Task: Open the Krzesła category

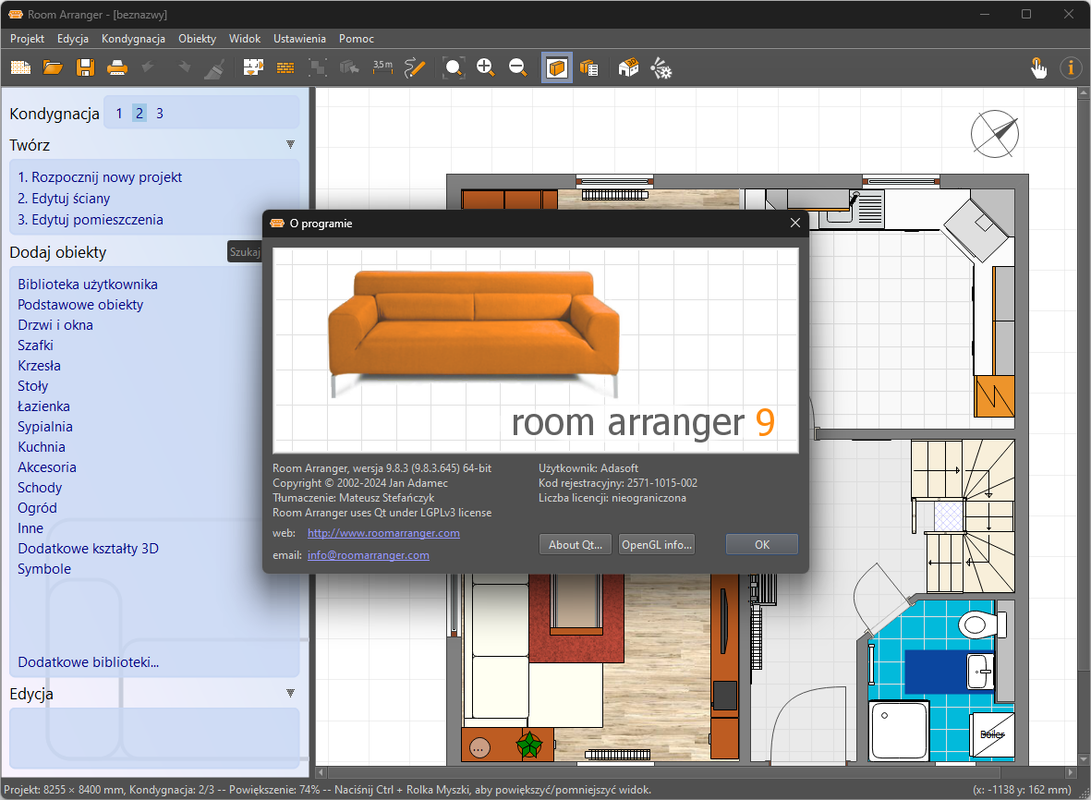Action: 39,365
